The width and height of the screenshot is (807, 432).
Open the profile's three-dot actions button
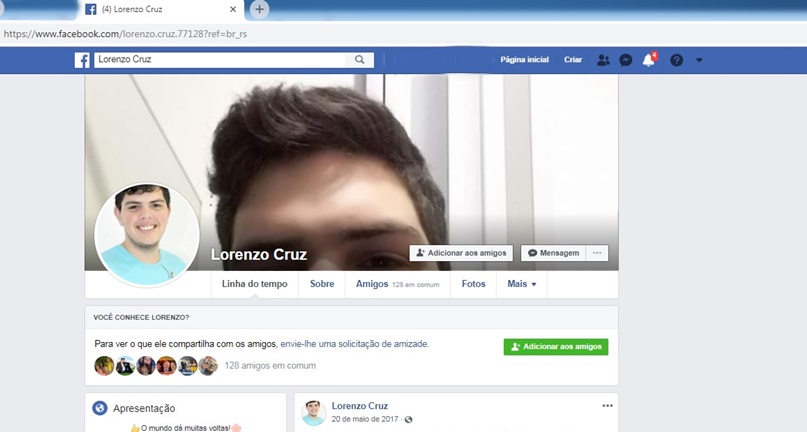597,253
